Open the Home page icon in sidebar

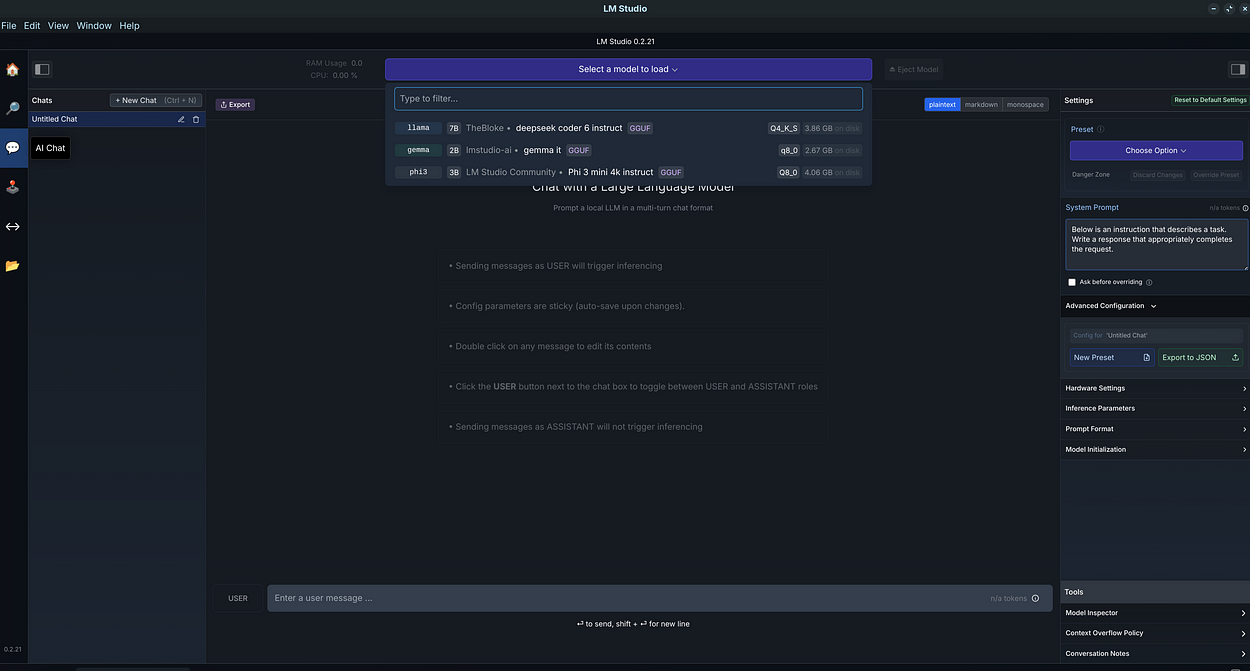tap(12, 69)
